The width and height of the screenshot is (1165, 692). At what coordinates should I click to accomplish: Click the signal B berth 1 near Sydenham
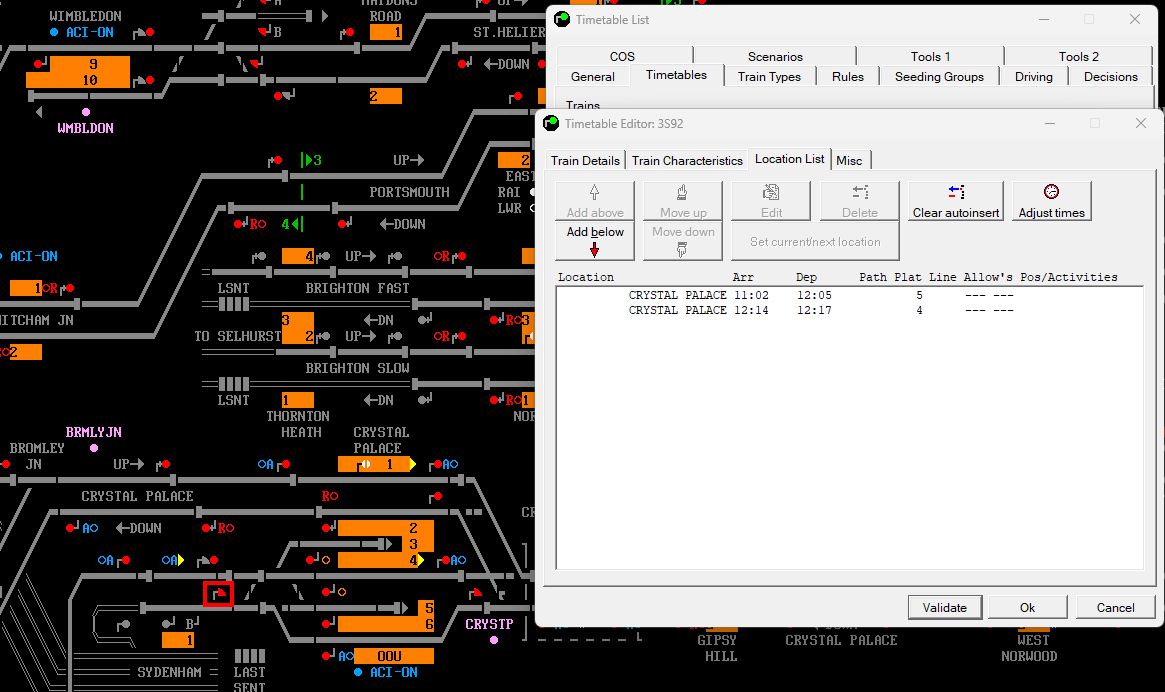(x=178, y=640)
